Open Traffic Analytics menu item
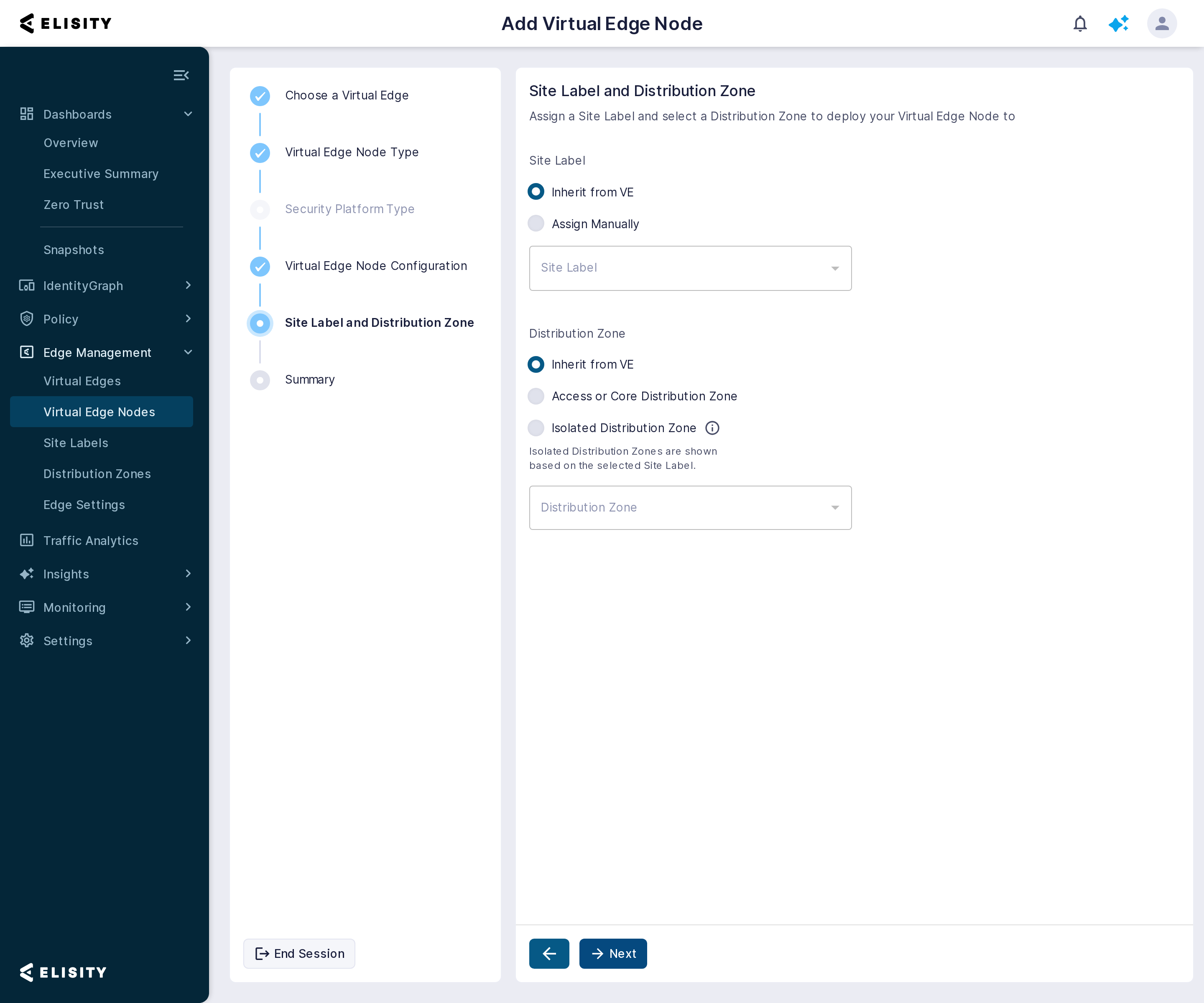Image resolution: width=1204 pixels, height=1003 pixels. click(x=91, y=540)
